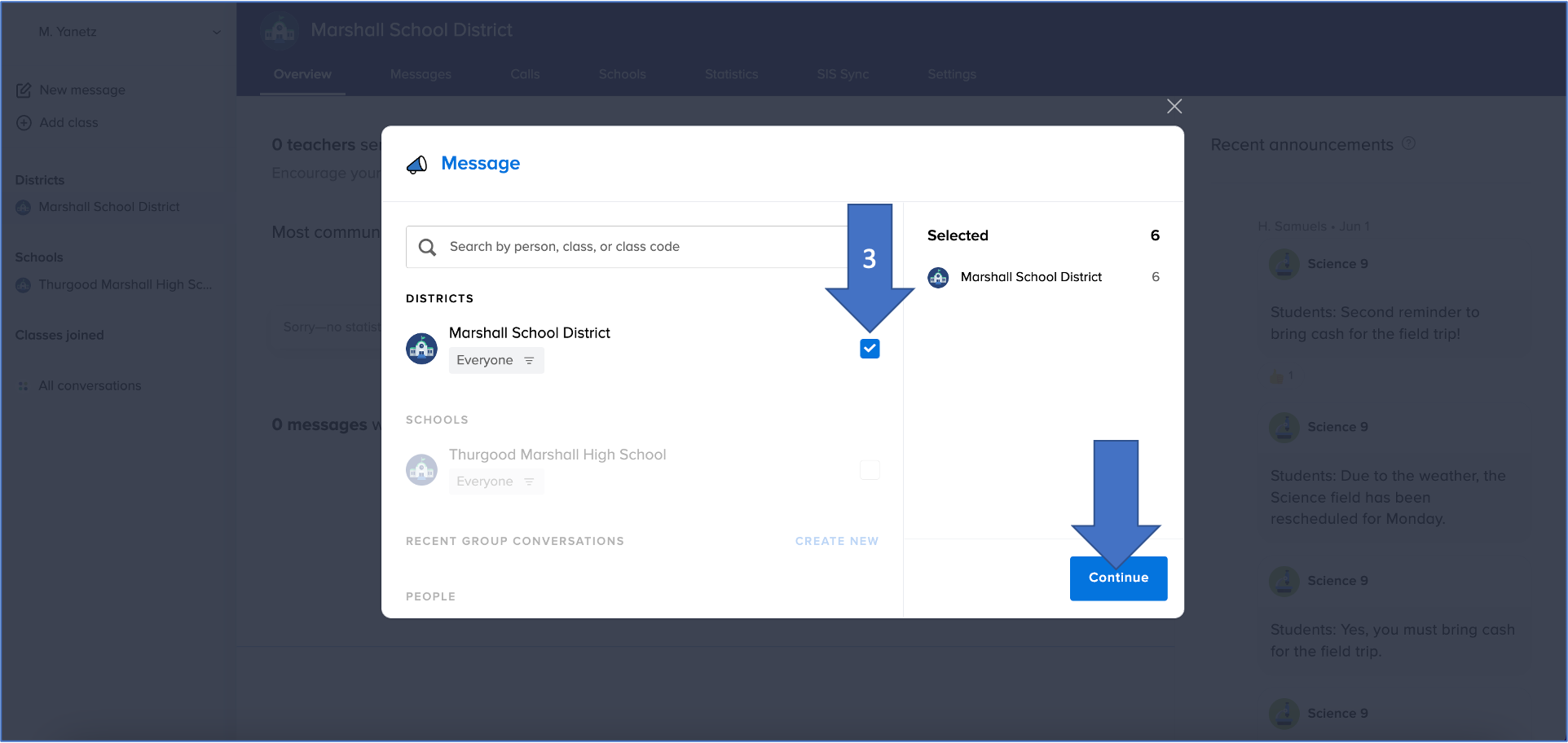Uncheck the Marshall School District checkbox

[x=870, y=349]
